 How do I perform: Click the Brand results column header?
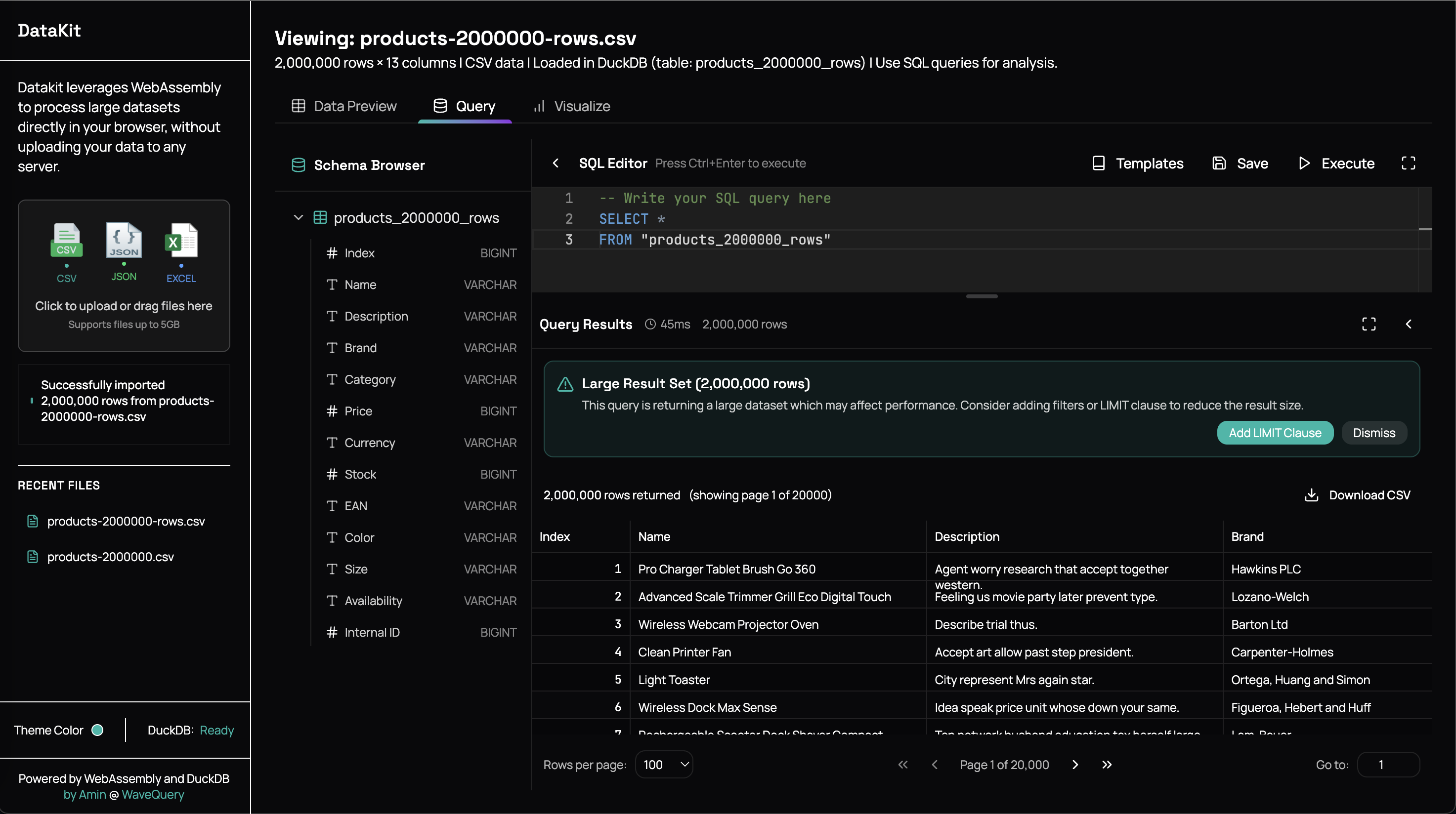pos(1328,536)
